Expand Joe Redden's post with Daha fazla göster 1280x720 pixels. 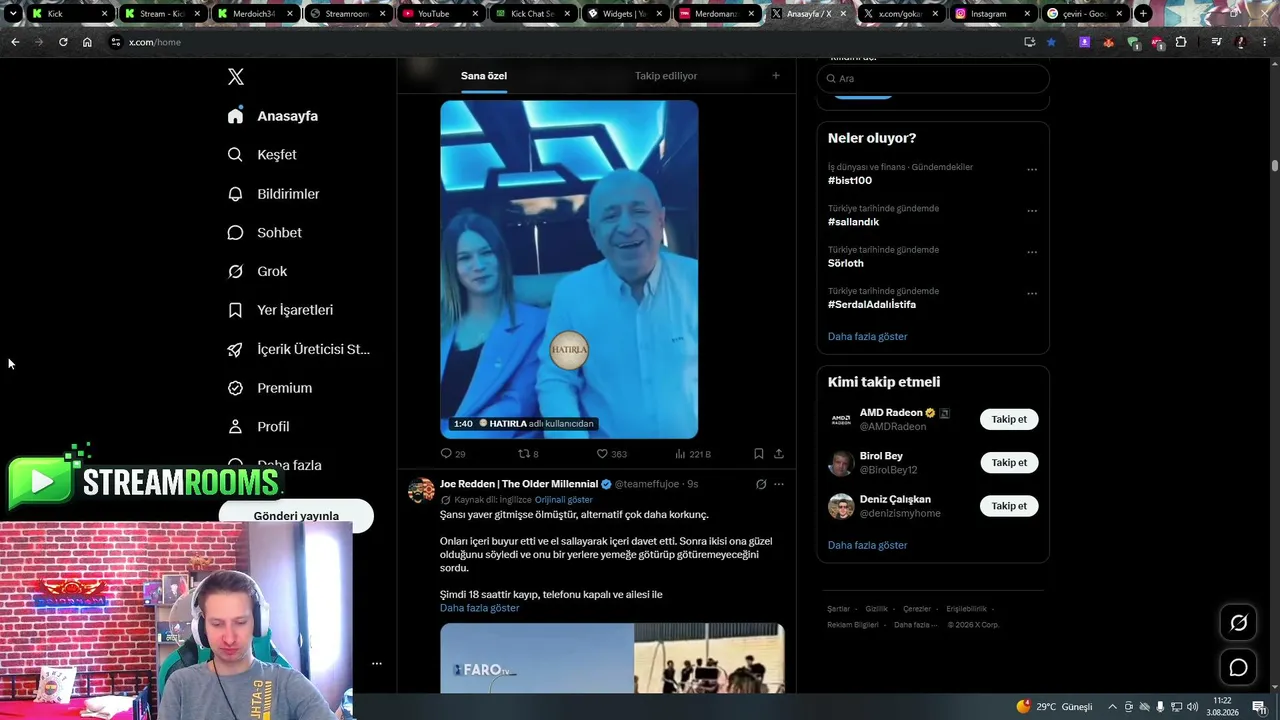pos(480,608)
